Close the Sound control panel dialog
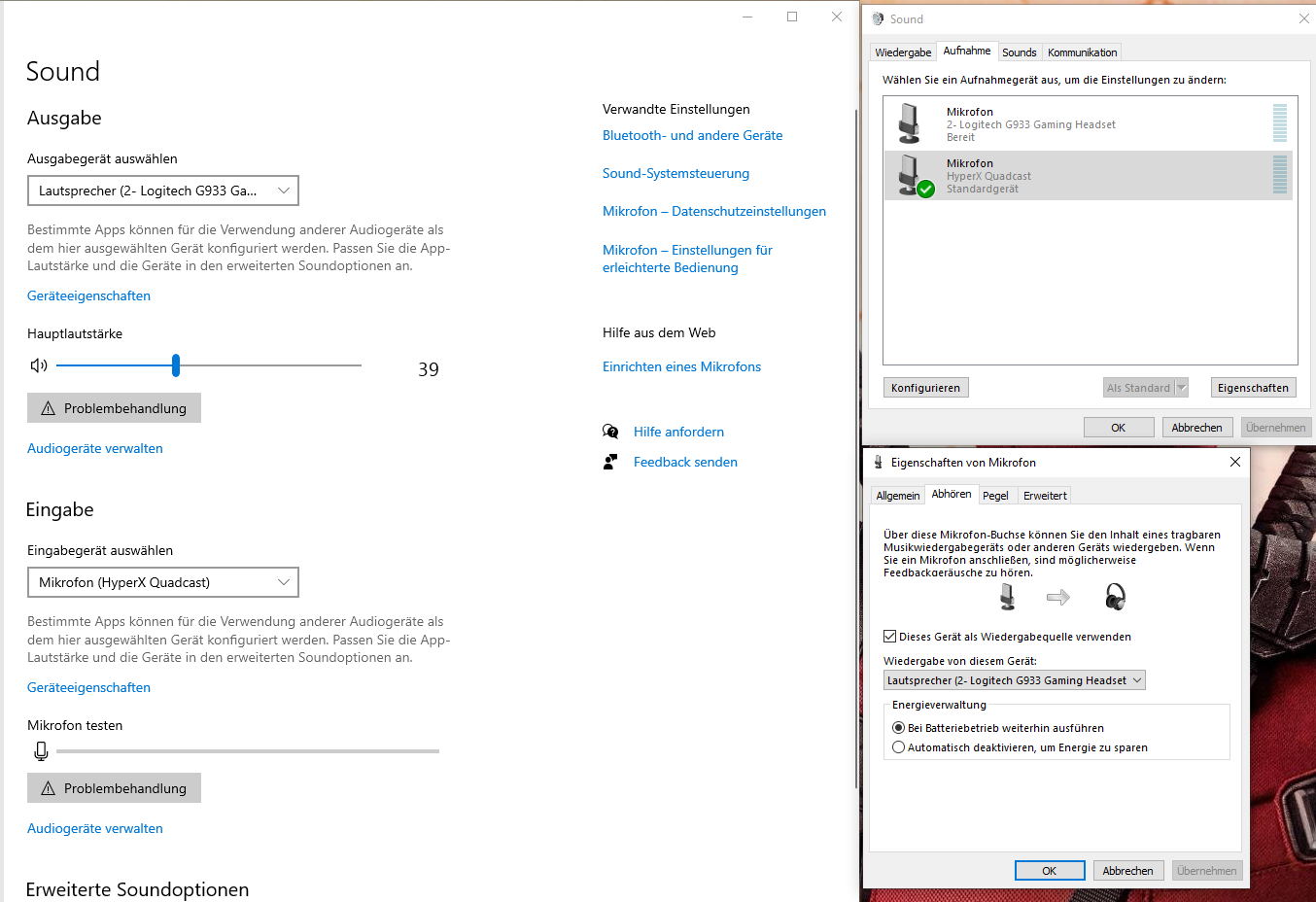Viewport: 1316px width, 902px height. pos(1304,18)
